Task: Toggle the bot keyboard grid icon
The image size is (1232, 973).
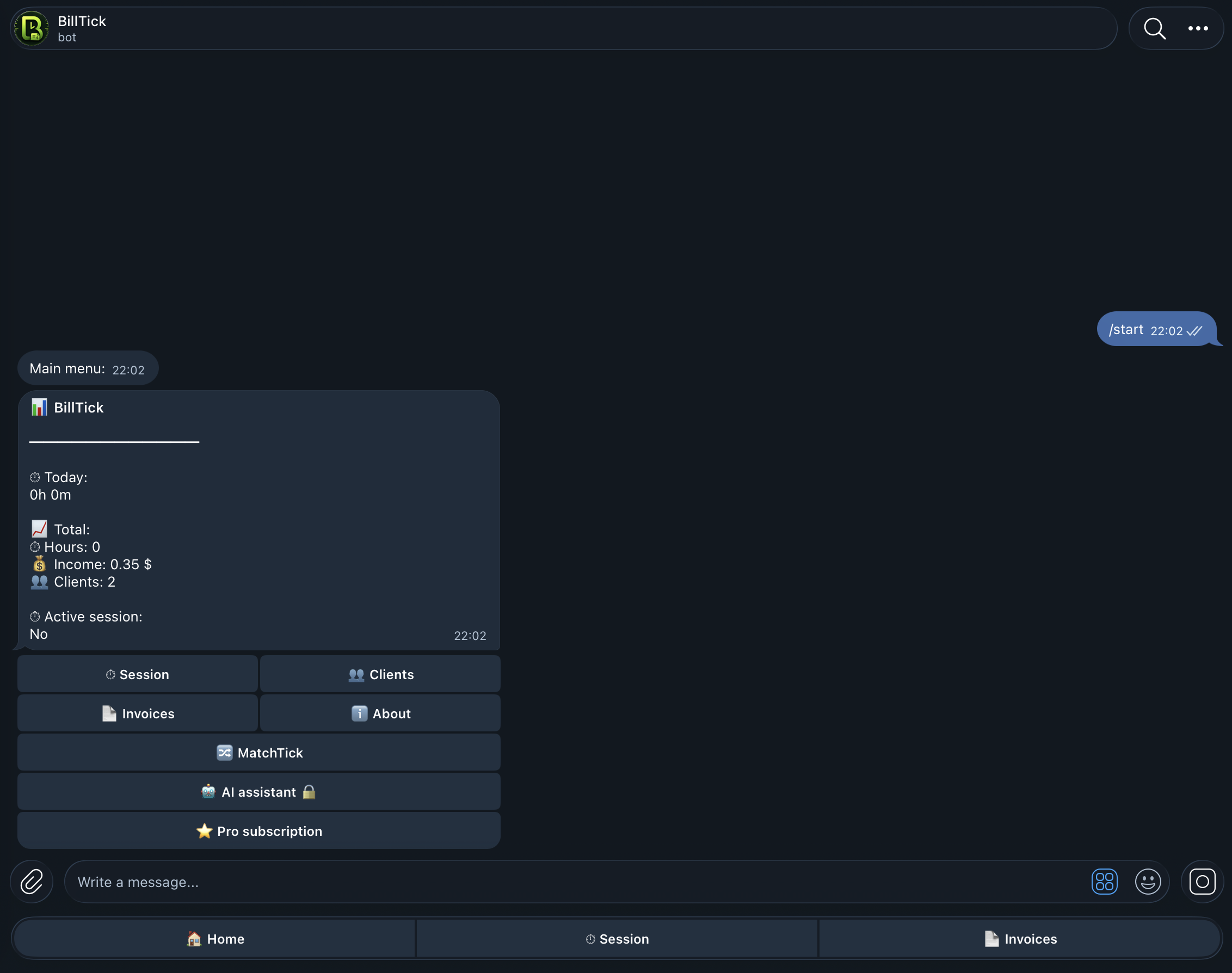Action: 1104,881
